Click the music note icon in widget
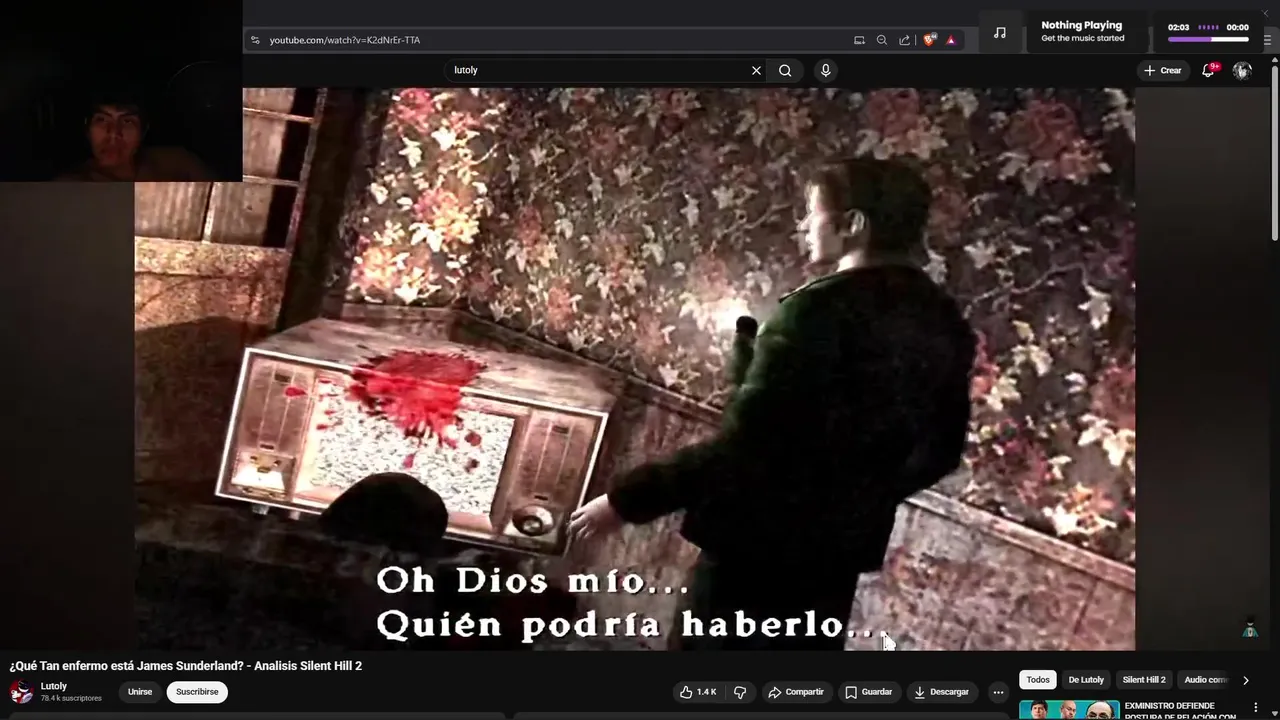 pos(999,32)
